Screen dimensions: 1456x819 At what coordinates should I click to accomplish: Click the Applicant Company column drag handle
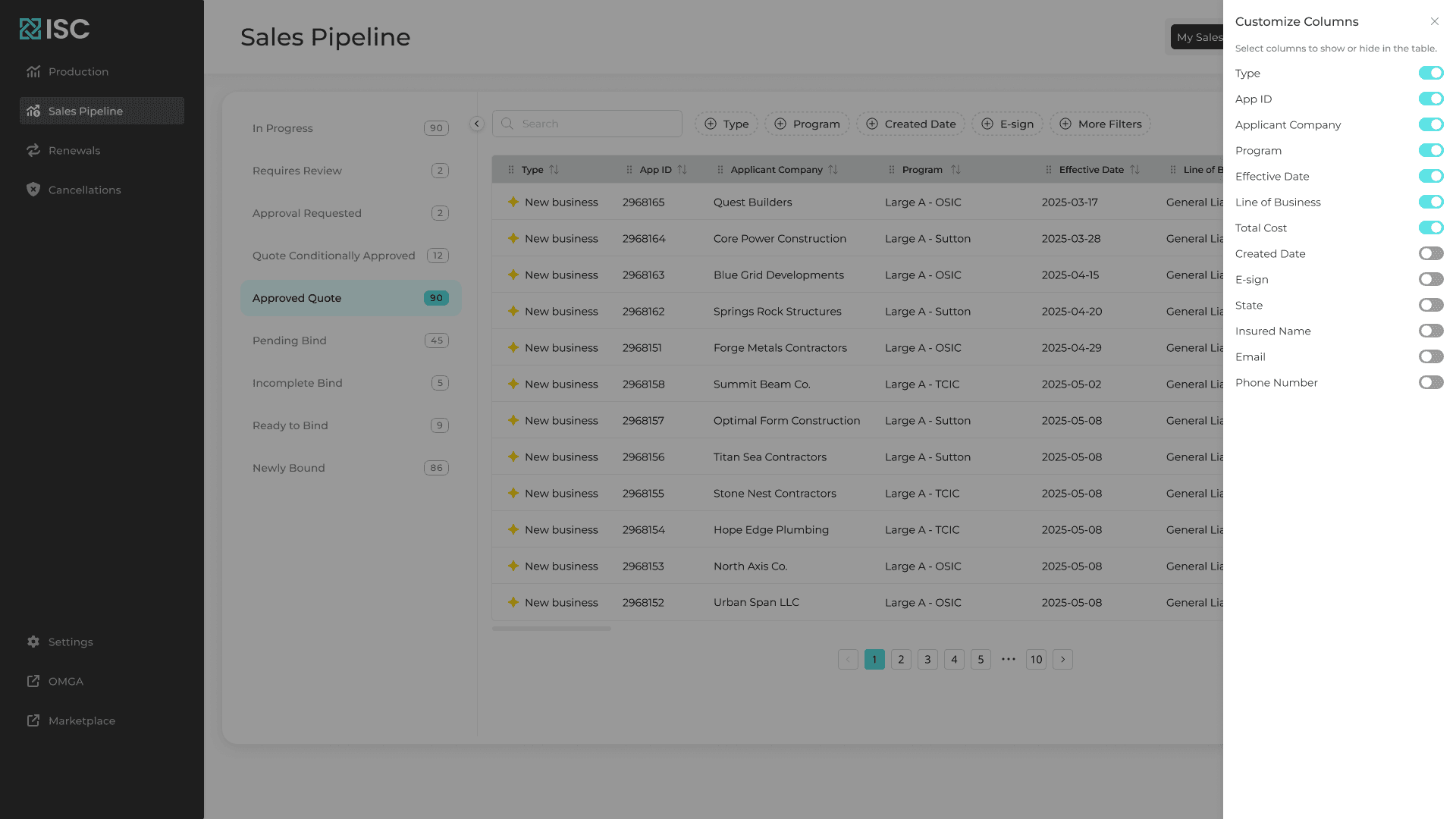[x=720, y=170]
